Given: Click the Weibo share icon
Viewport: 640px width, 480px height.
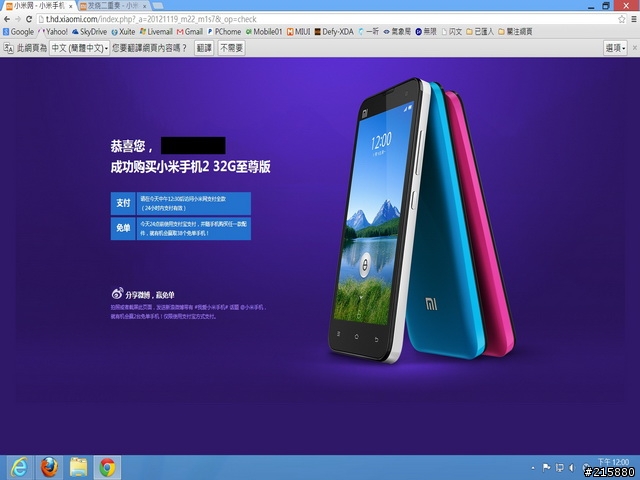Looking at the screenshot, I should point(117,293).
